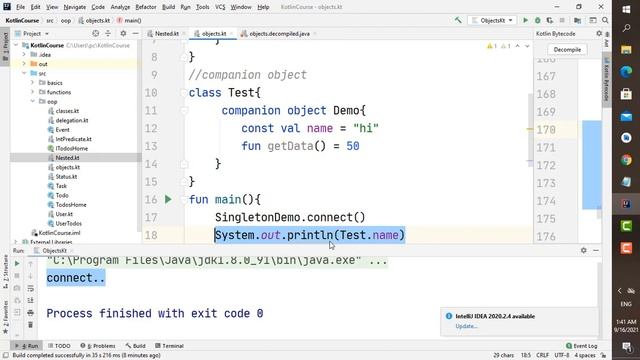Screen dimensions: 640x360
Task: Collapse the KotlinCourse root node
Action: 16,45
